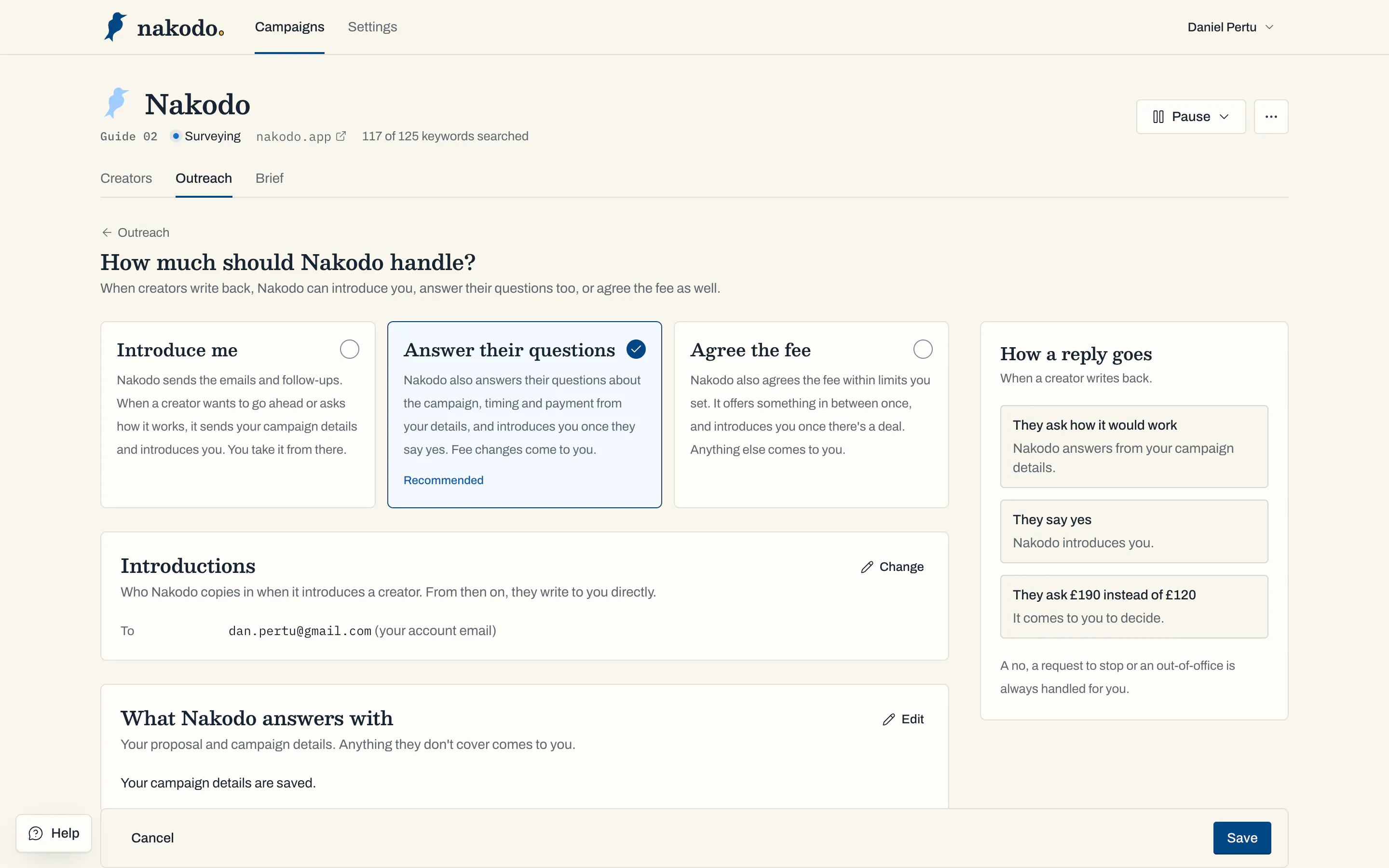This screenshot has width=1389, height=868.
Task: Switch to the Brief tab
Action: click(x=269, y=178)
